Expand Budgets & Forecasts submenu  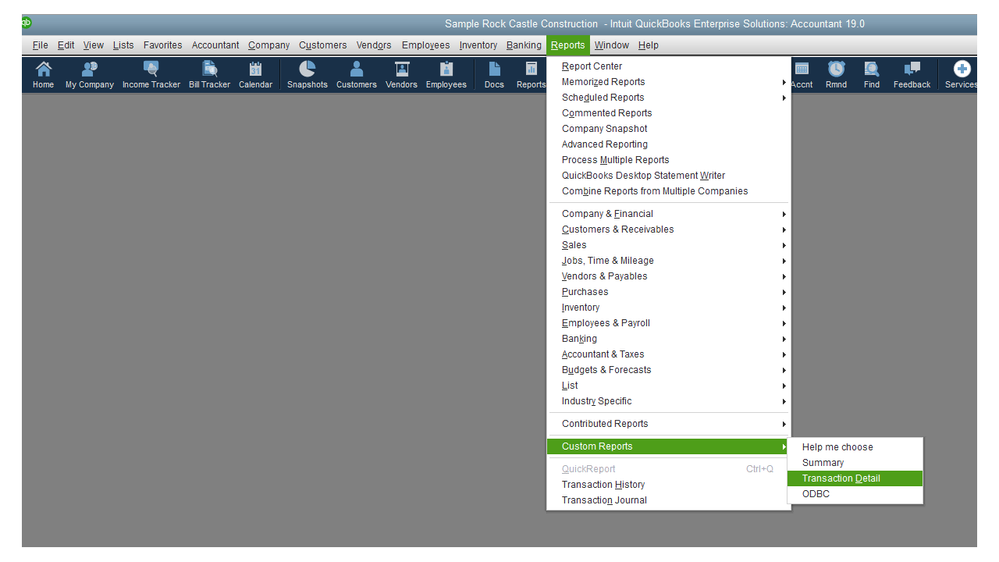tap(669, 370)
